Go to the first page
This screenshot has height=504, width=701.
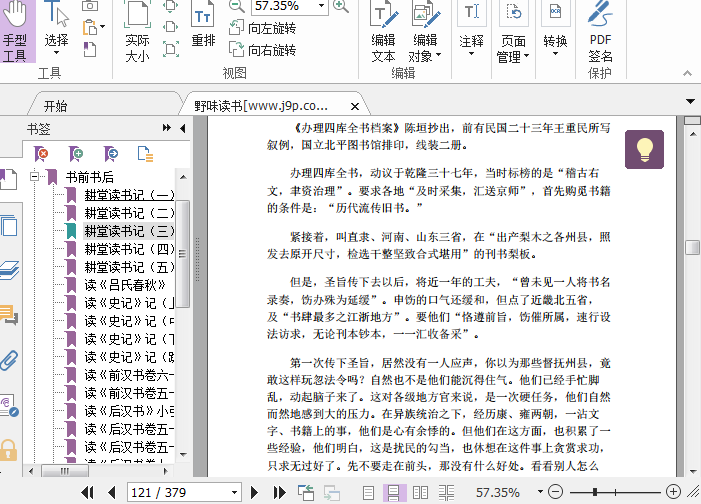click(x=87, y=493)
